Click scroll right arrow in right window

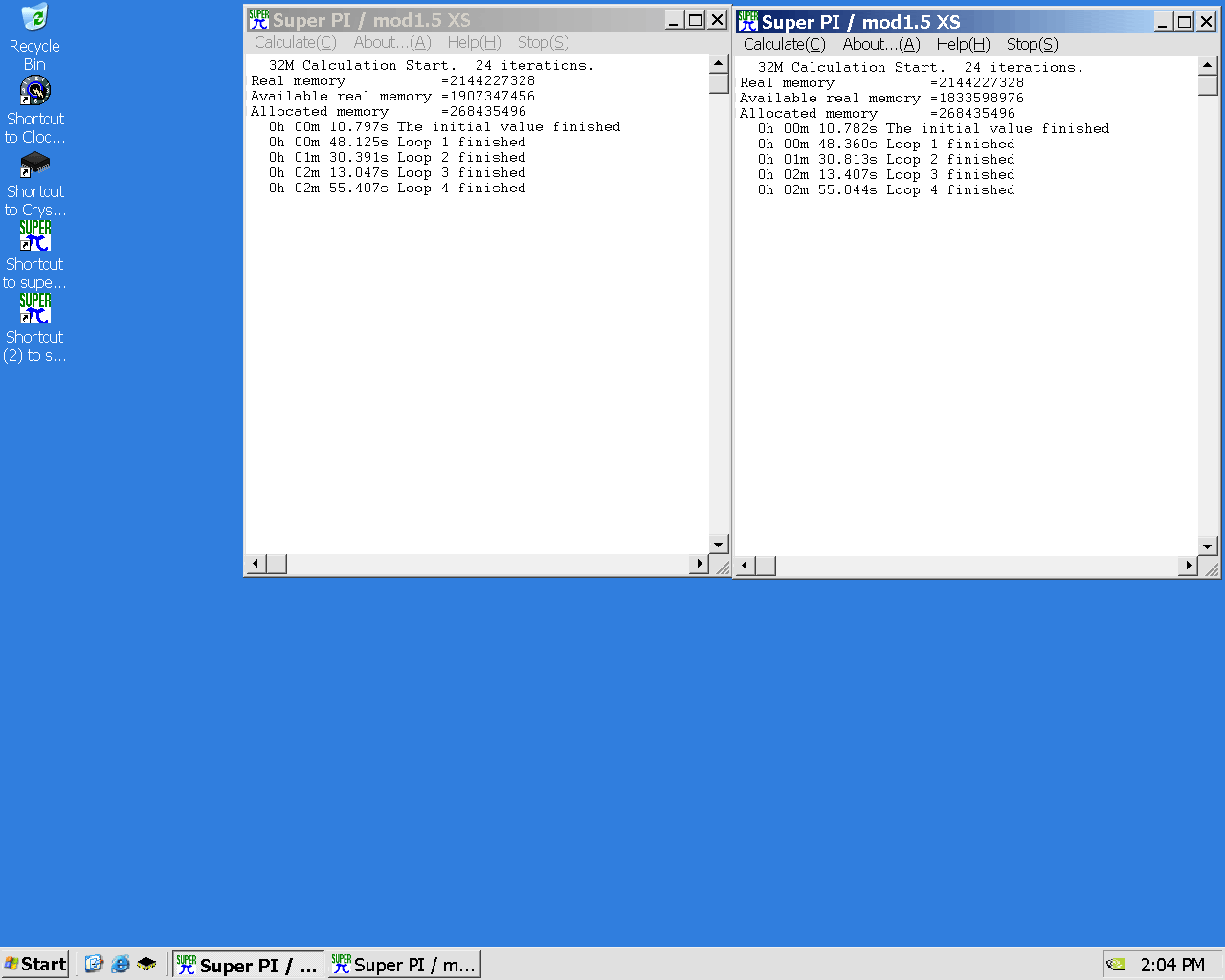(1189, 566)
